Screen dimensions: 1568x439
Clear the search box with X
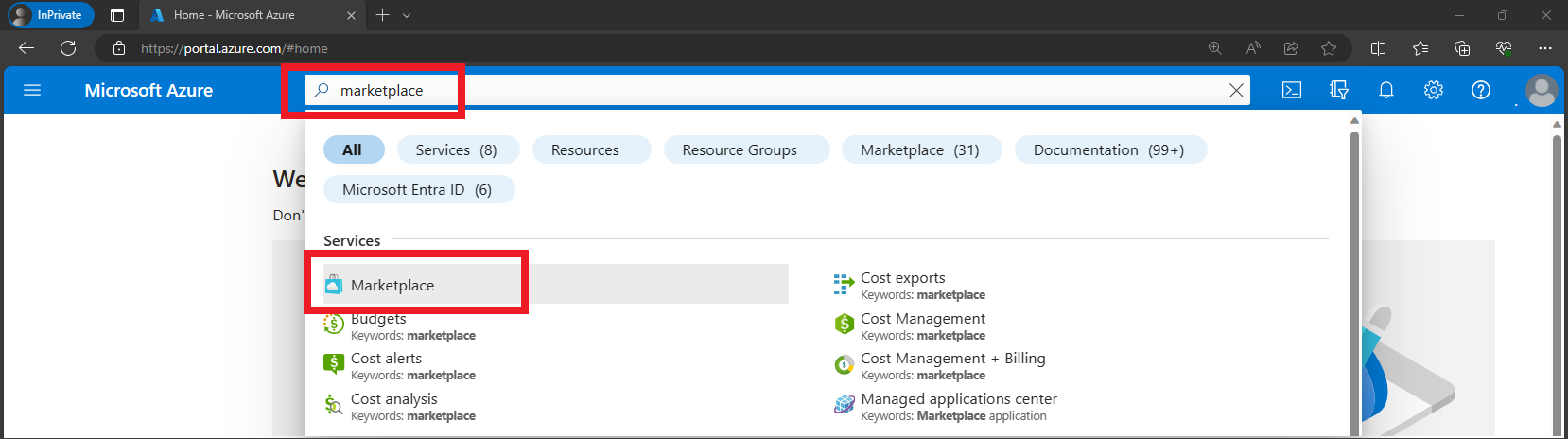1235,90
